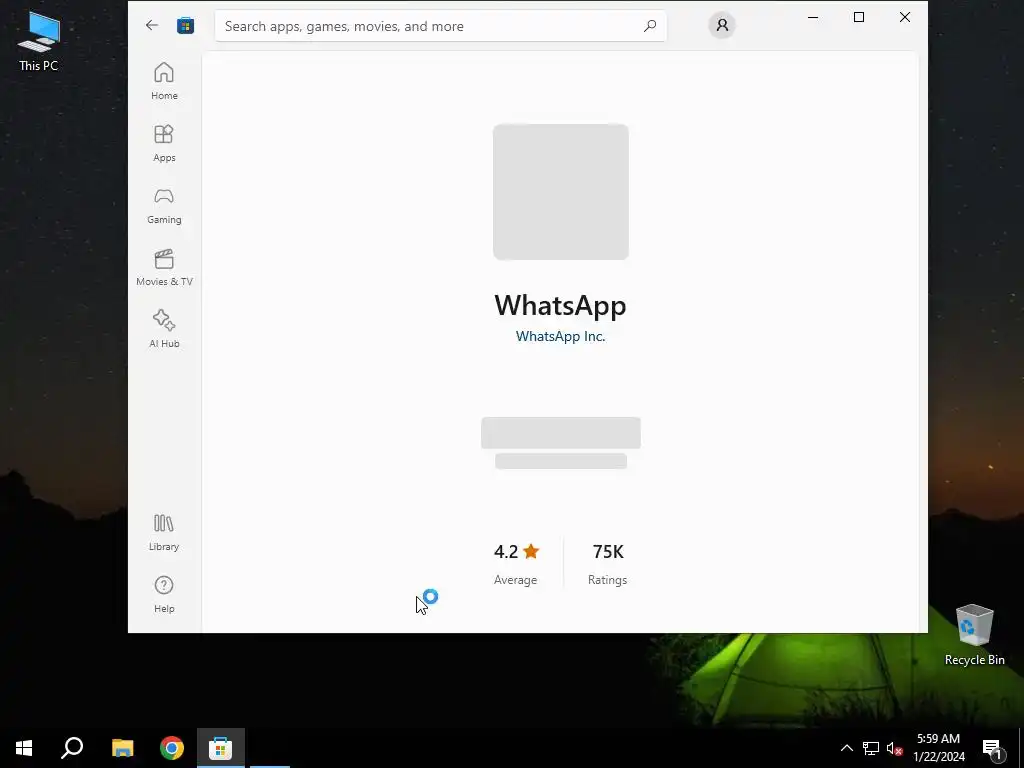Click the WhatsApp title text
This screenshot has height=768, width=1024.
(x=560, y=305)
